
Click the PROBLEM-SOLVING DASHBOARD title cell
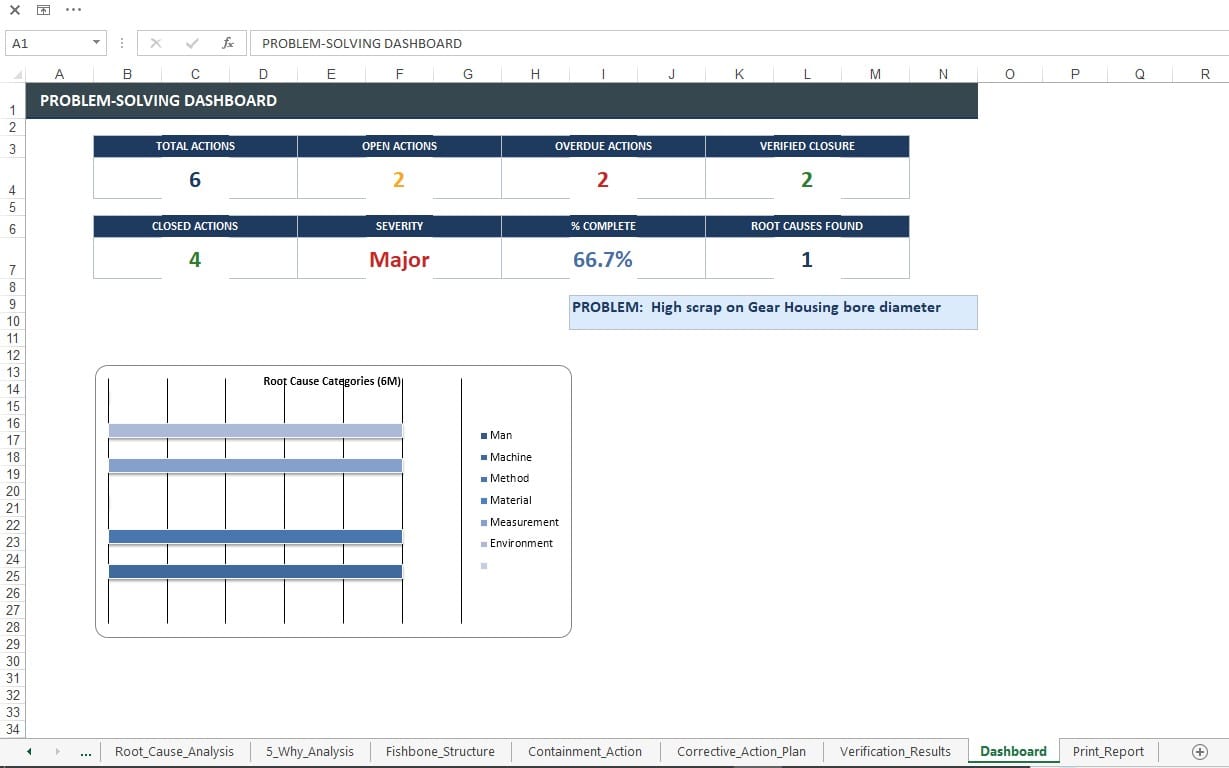501,101
